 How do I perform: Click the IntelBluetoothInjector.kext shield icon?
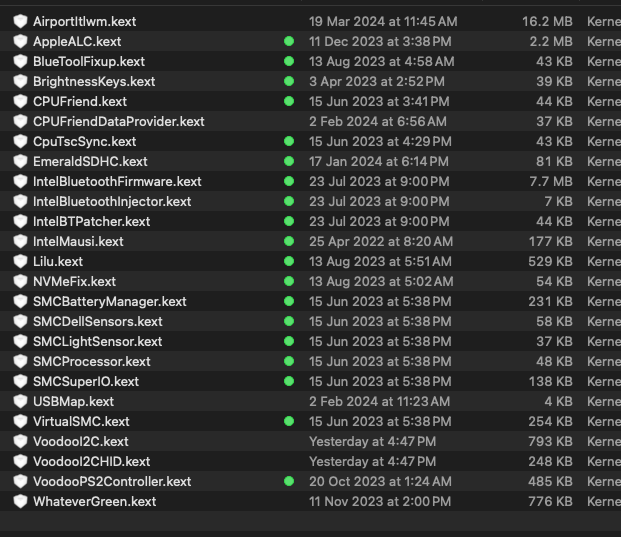point(20,201)
